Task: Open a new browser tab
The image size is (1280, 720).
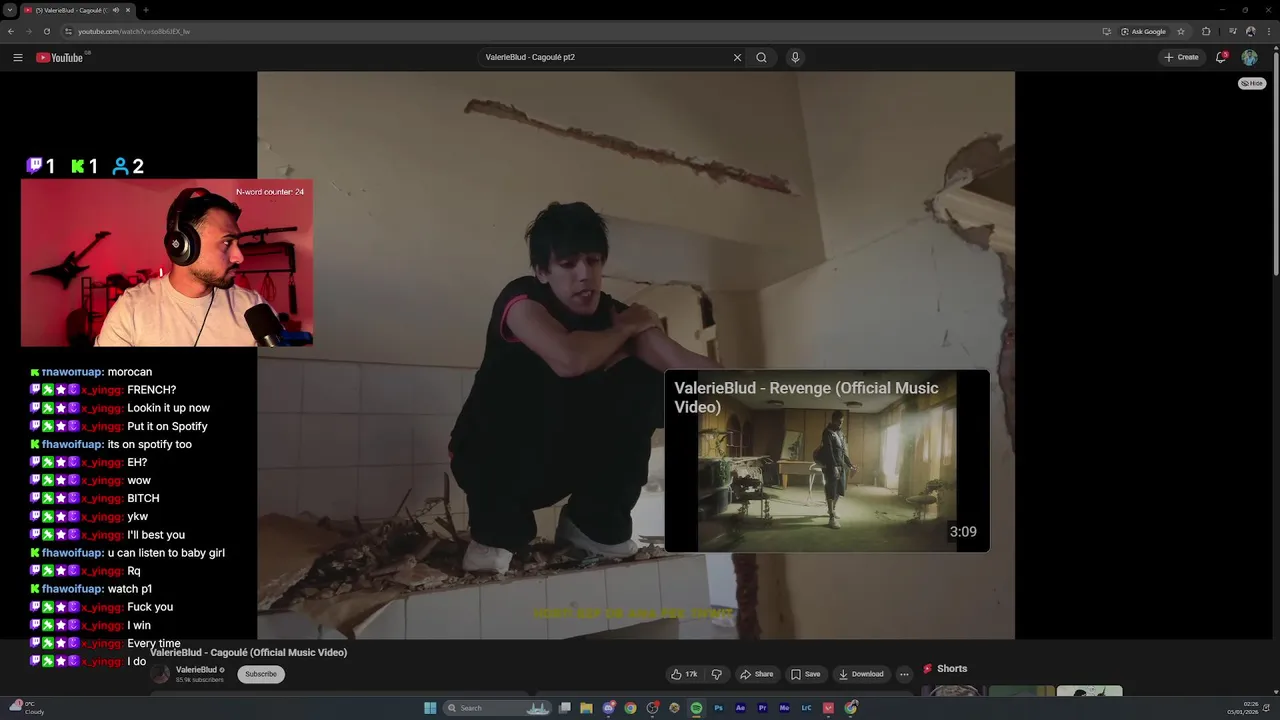Action: pyautogui.click(x=146, y=10)
